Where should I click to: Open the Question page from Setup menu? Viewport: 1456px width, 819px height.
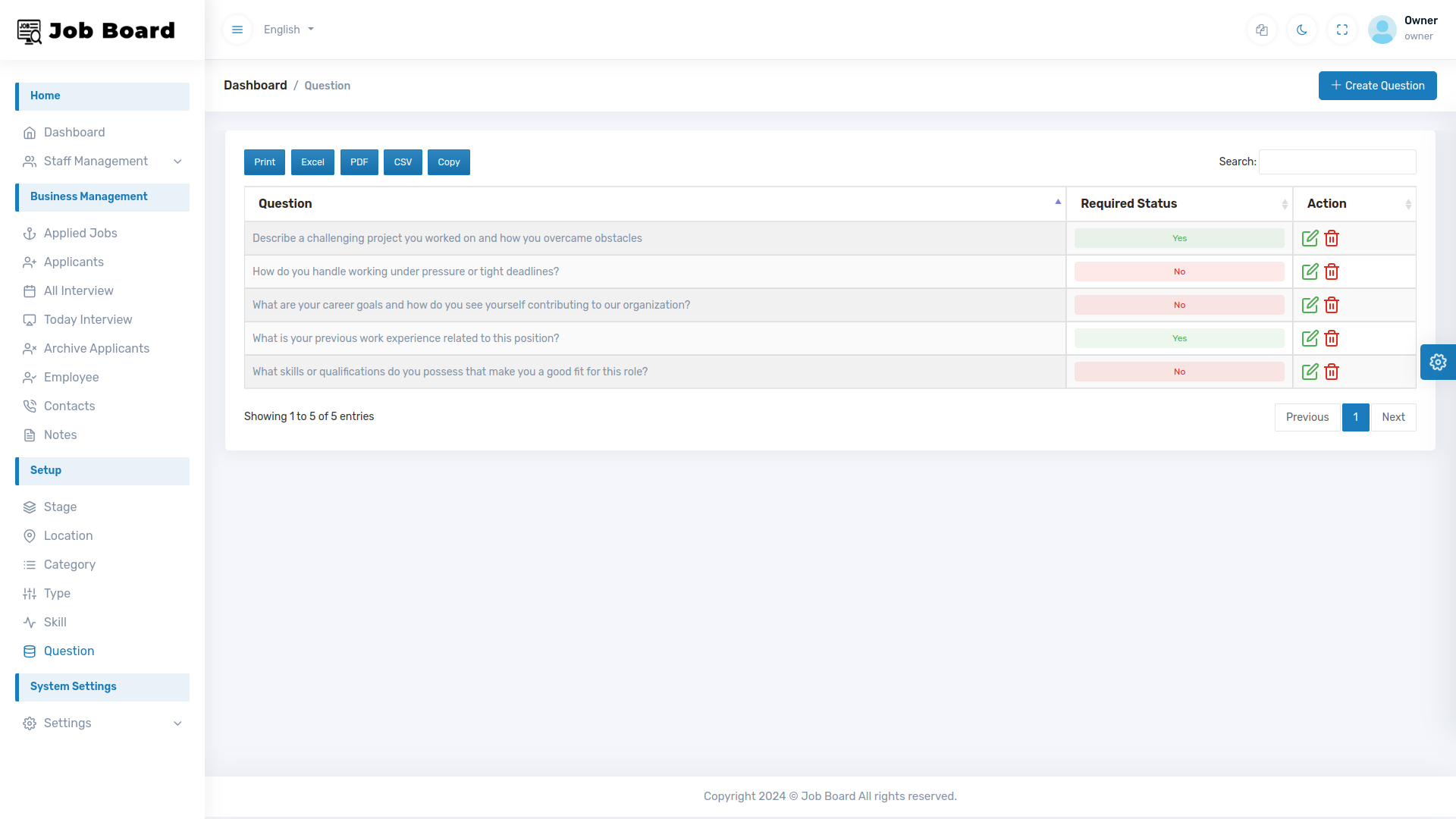coord(69,651)
